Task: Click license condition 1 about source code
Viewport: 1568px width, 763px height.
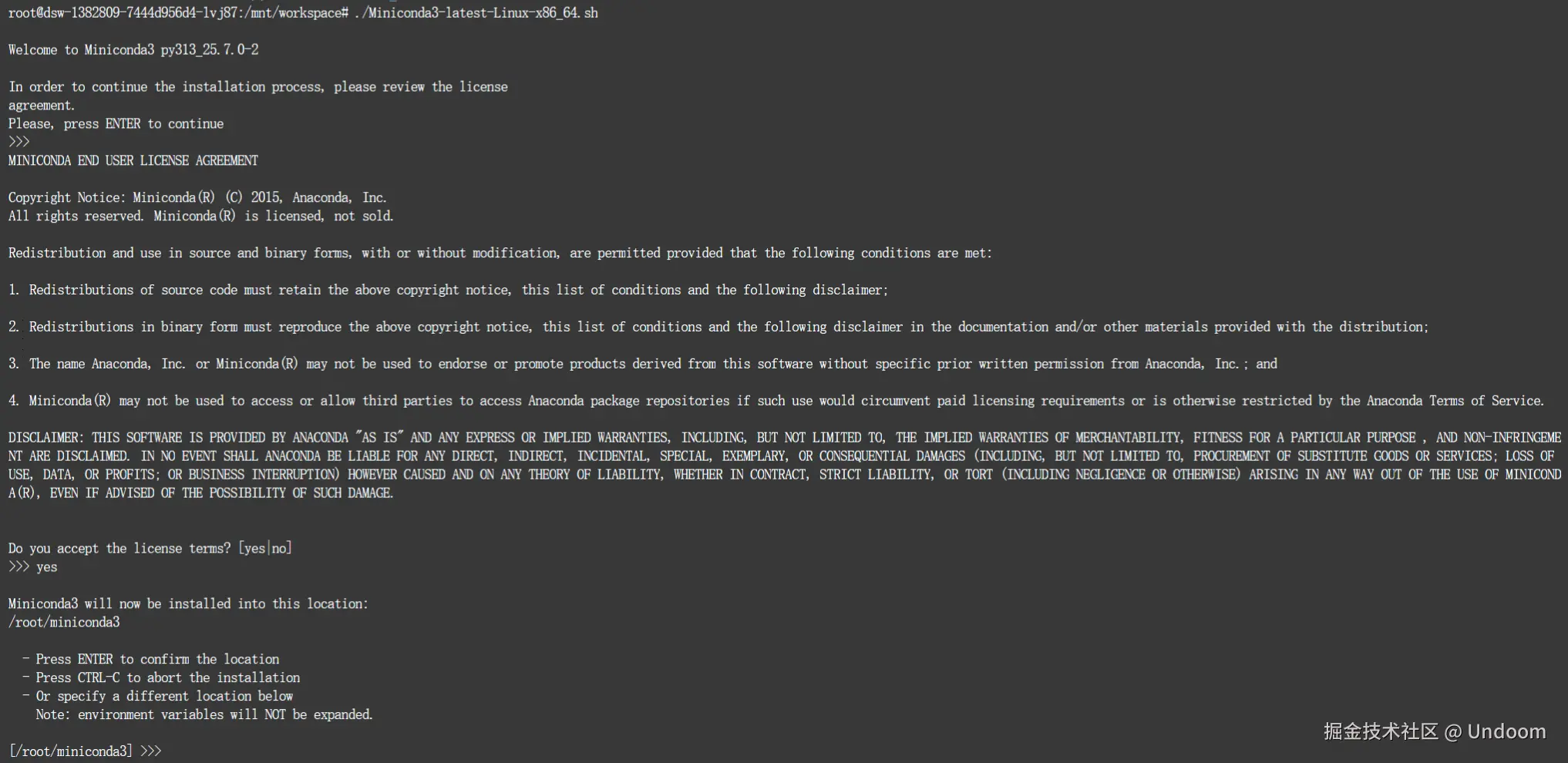Action: coord(449,291)
